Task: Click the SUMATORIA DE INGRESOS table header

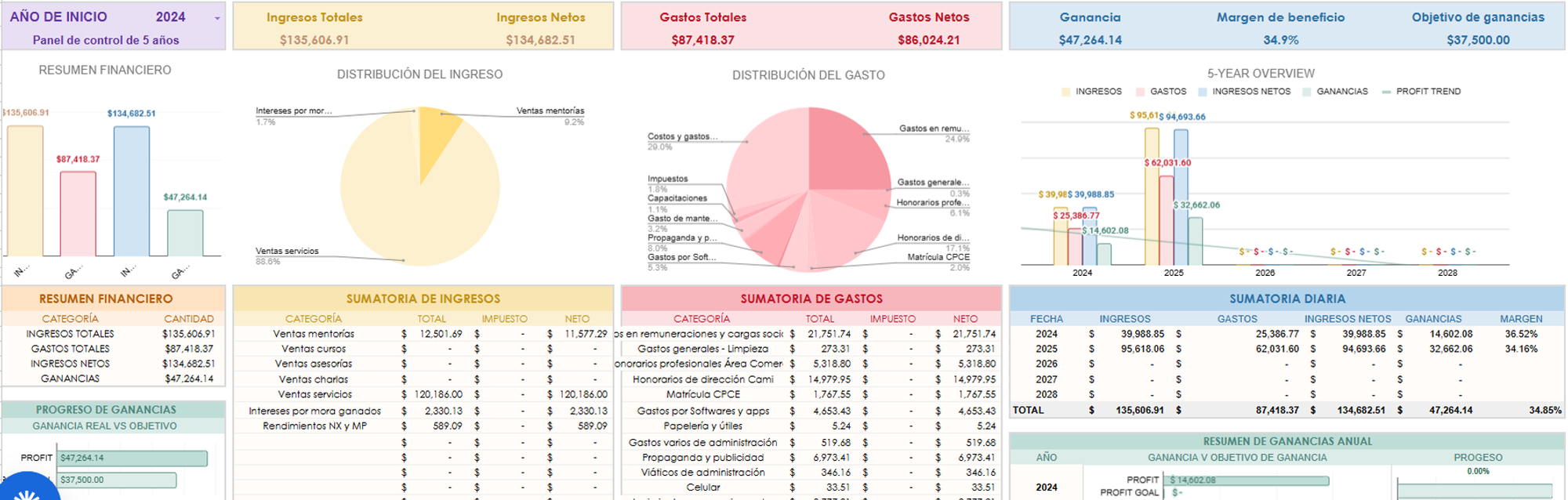Action: click(x=423, y=299)
